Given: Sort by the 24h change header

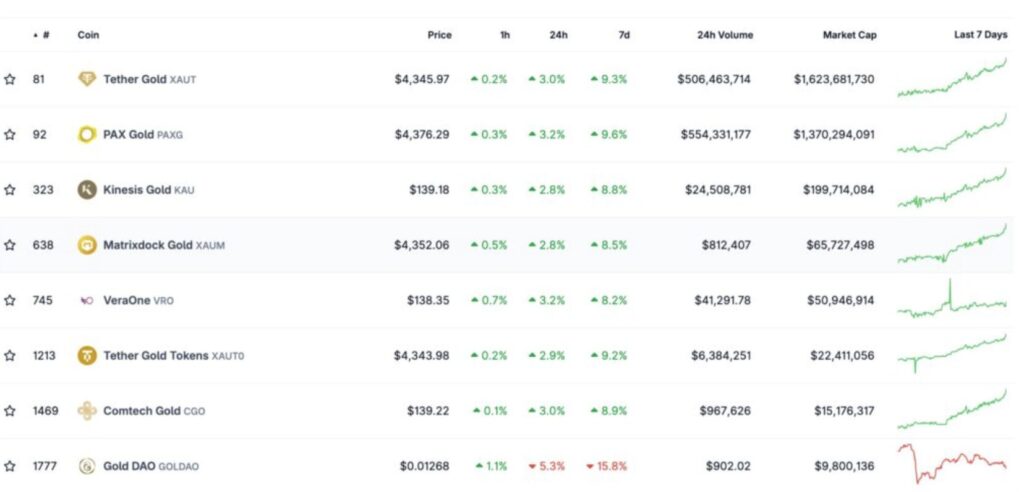Looking at the screenshot, I should click(x=558, y=35).
